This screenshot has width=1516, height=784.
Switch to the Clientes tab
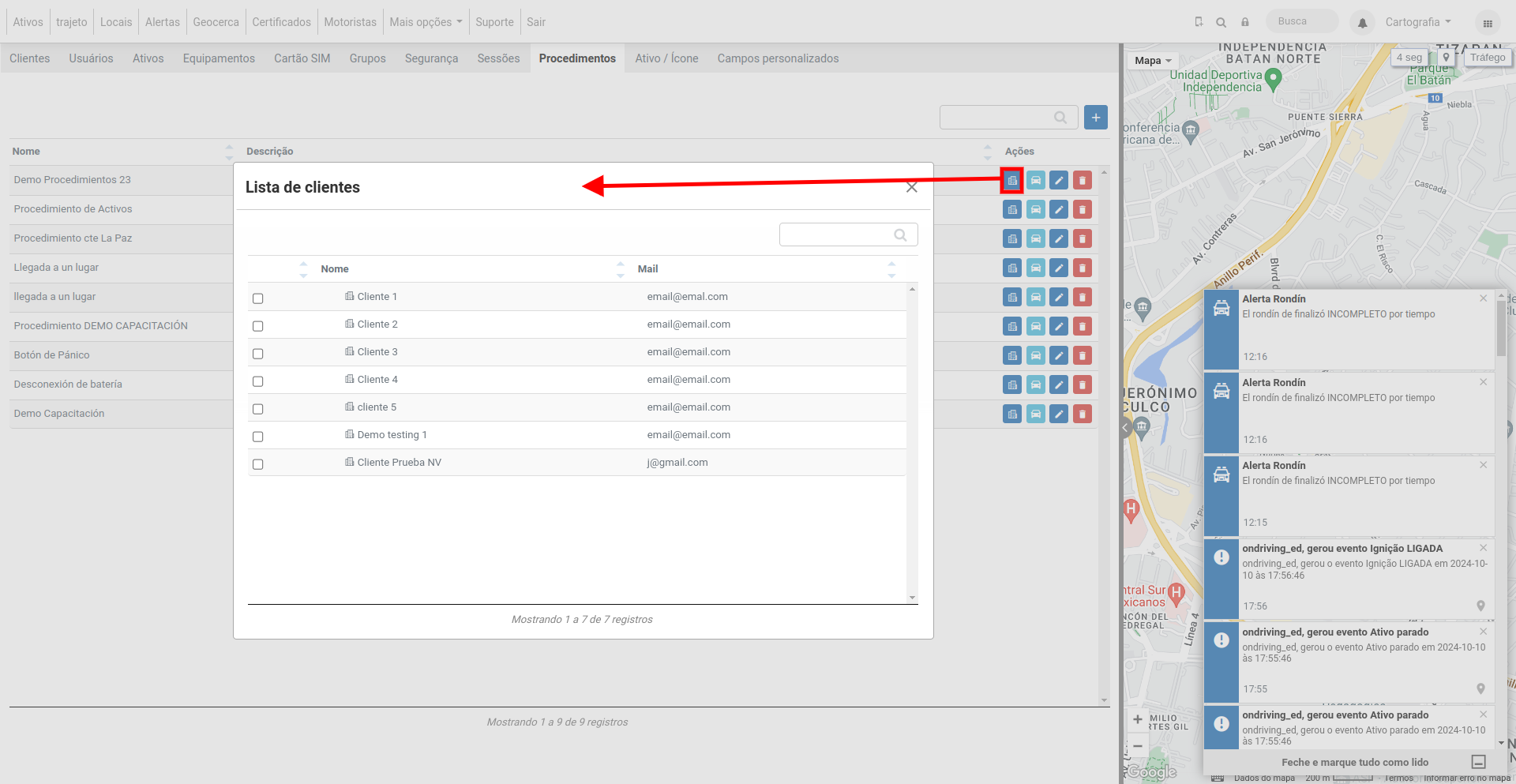click(30, 58)
